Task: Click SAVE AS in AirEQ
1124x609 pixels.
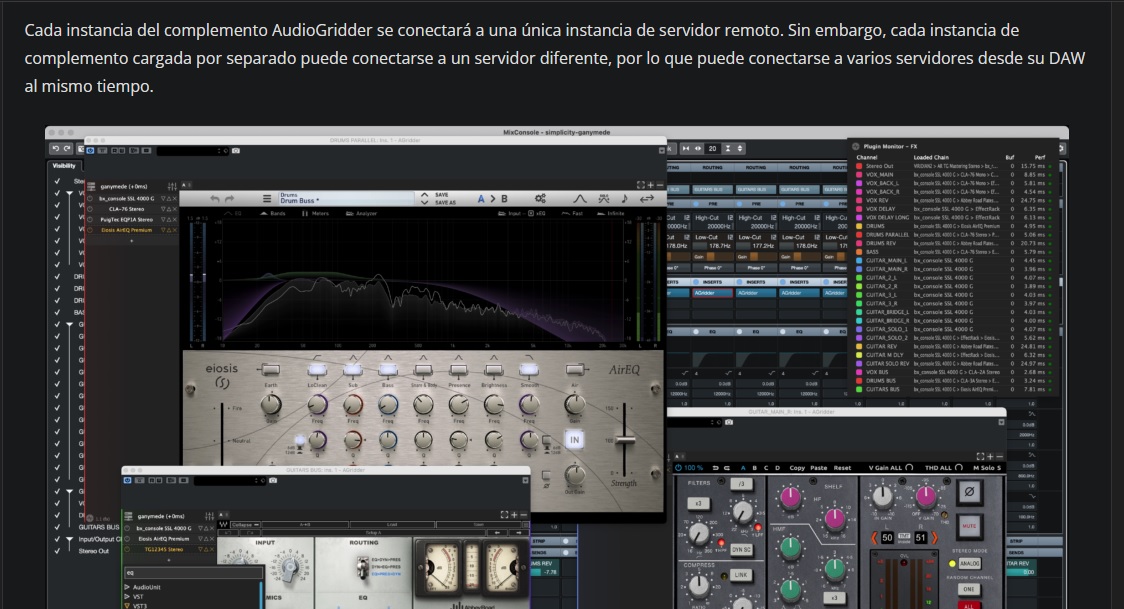Action: tap(445, 203)
